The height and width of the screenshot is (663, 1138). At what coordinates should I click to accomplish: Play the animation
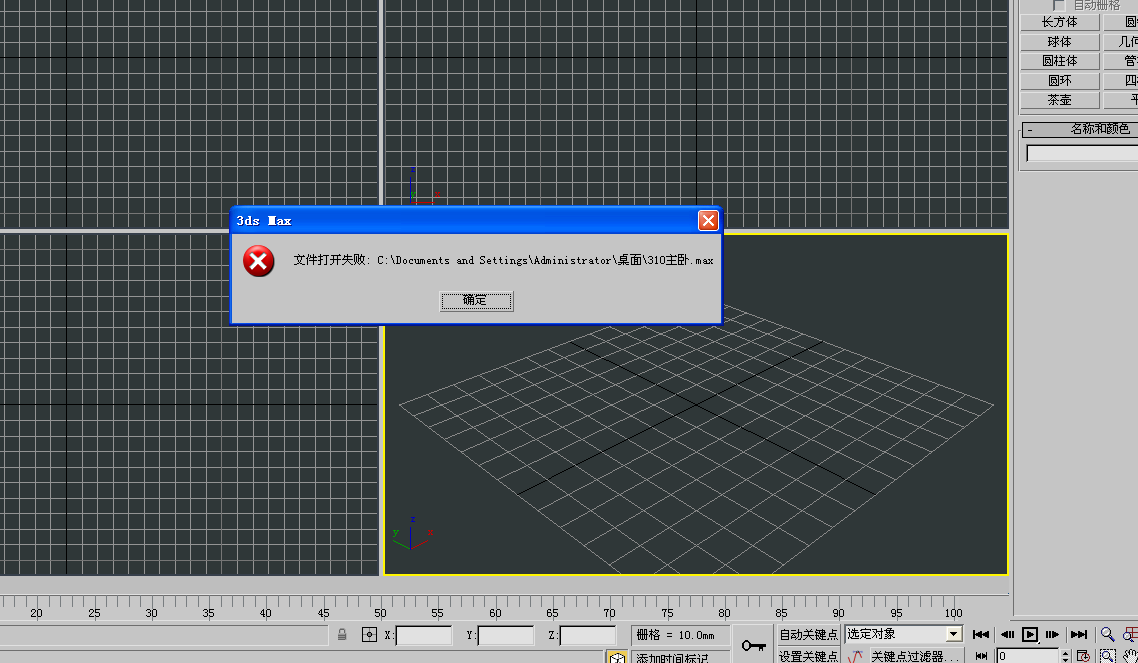coord(1030,635)
